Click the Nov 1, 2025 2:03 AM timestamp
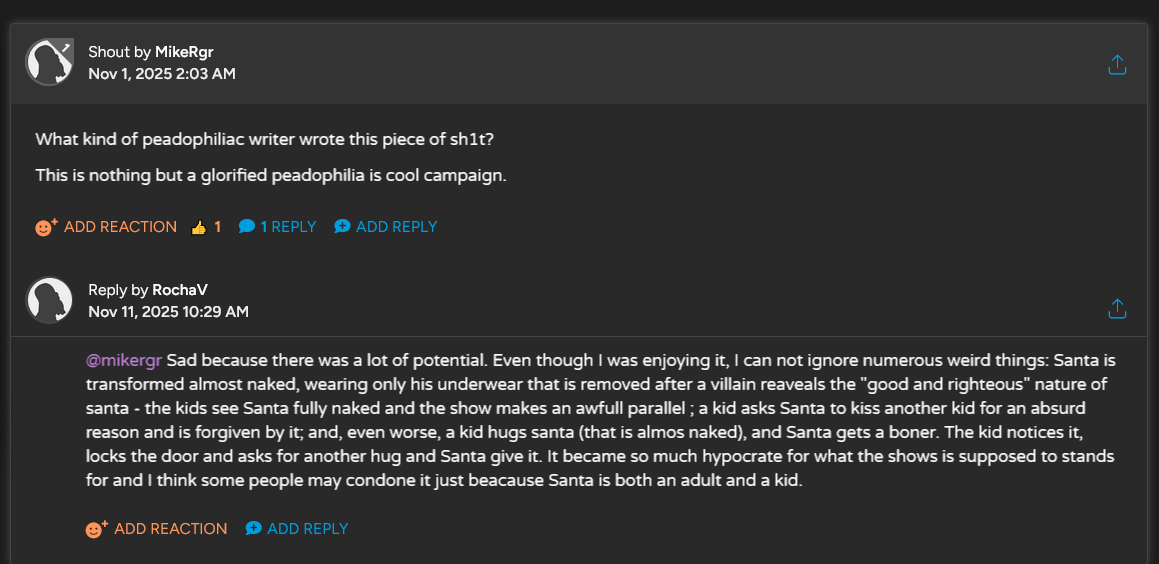The image size is (1159, 564). [x=162, y=74]
